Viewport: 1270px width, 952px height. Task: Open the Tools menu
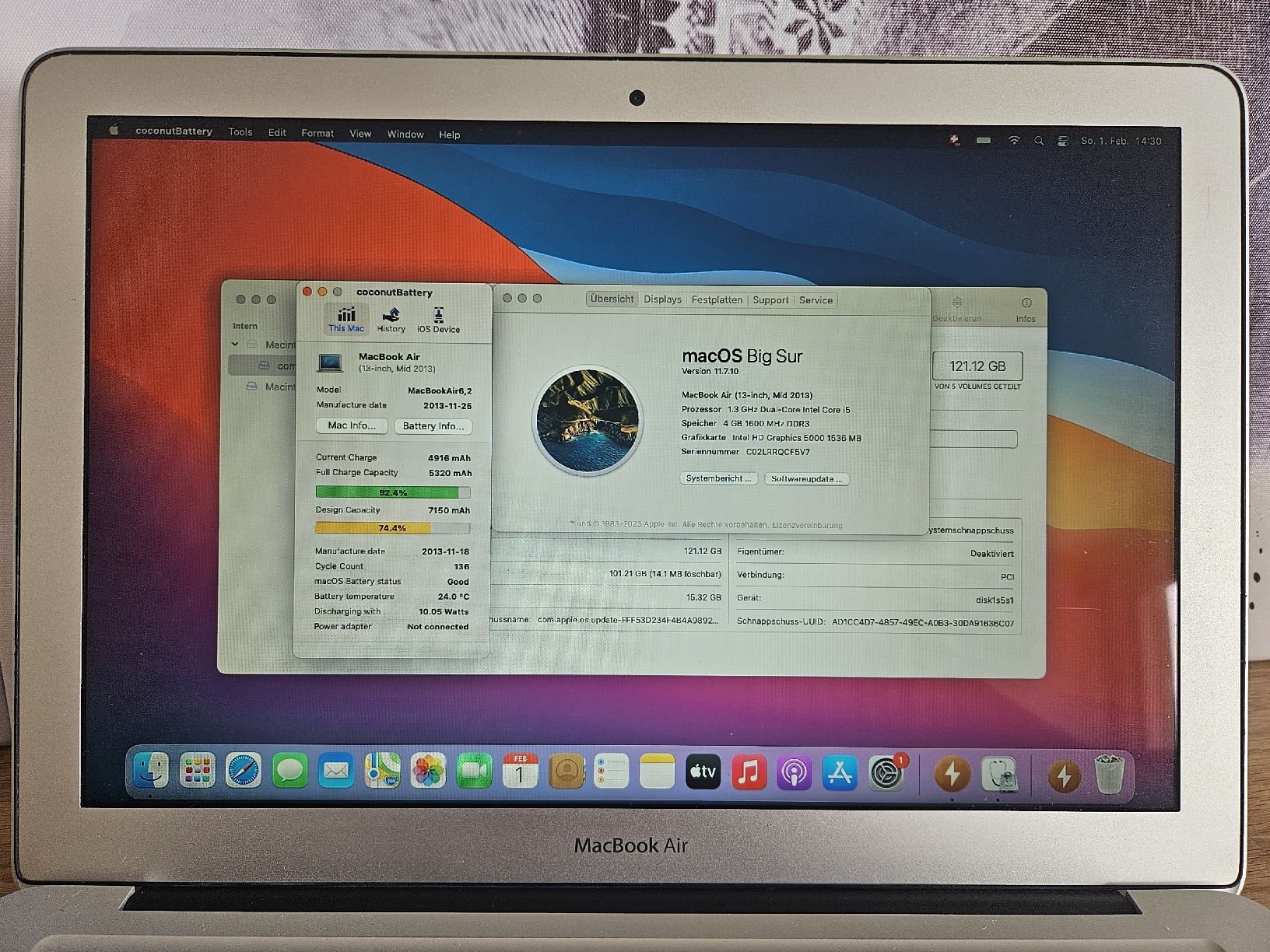(x=240, y=132)
